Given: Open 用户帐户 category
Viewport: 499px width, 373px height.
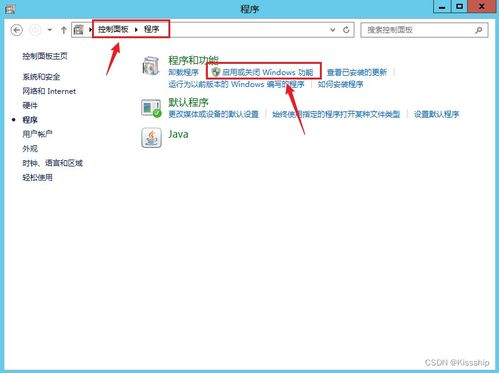Looking at the screenshot, I should [37, 134].
